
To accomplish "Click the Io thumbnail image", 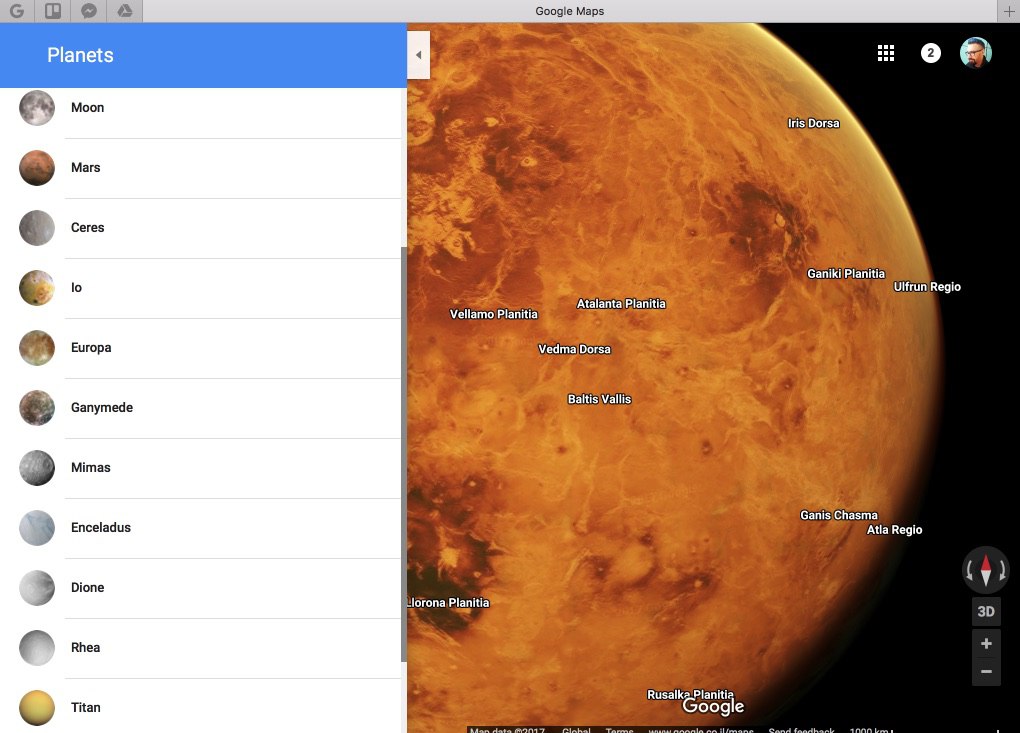I will click(x=37, y=287).
